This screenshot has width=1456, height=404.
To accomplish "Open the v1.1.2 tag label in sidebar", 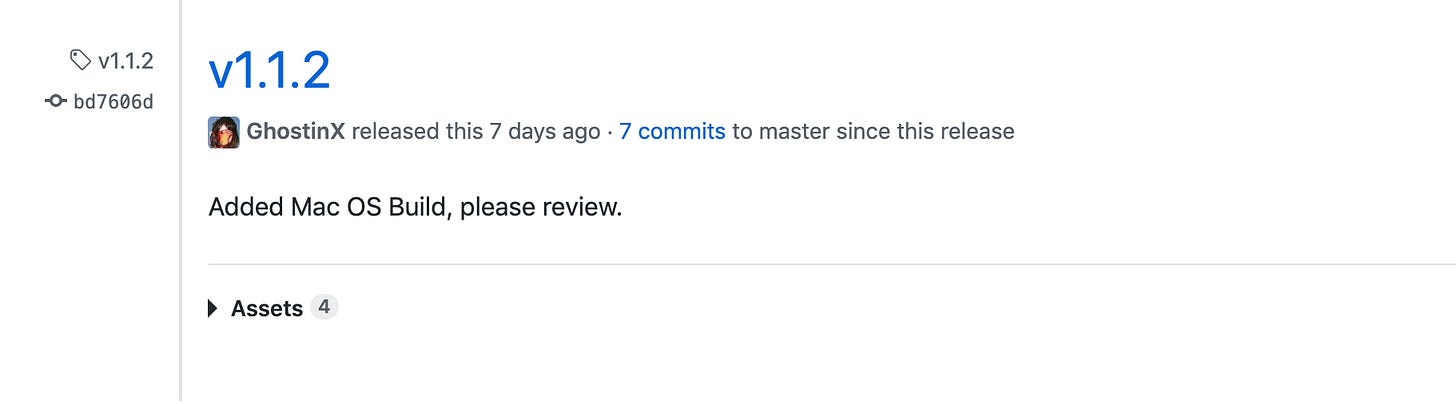I will pyautogui.click(x=125, y=61).
